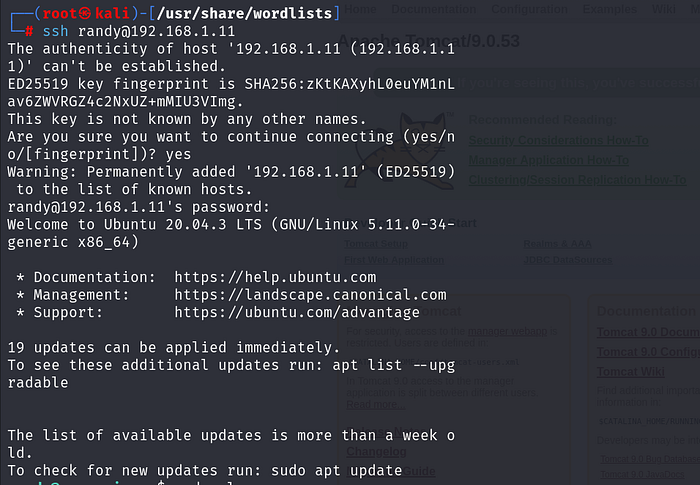Click the landscape.canonical.com management URL
Screen dimensions: 700x485
click(310, 295)
